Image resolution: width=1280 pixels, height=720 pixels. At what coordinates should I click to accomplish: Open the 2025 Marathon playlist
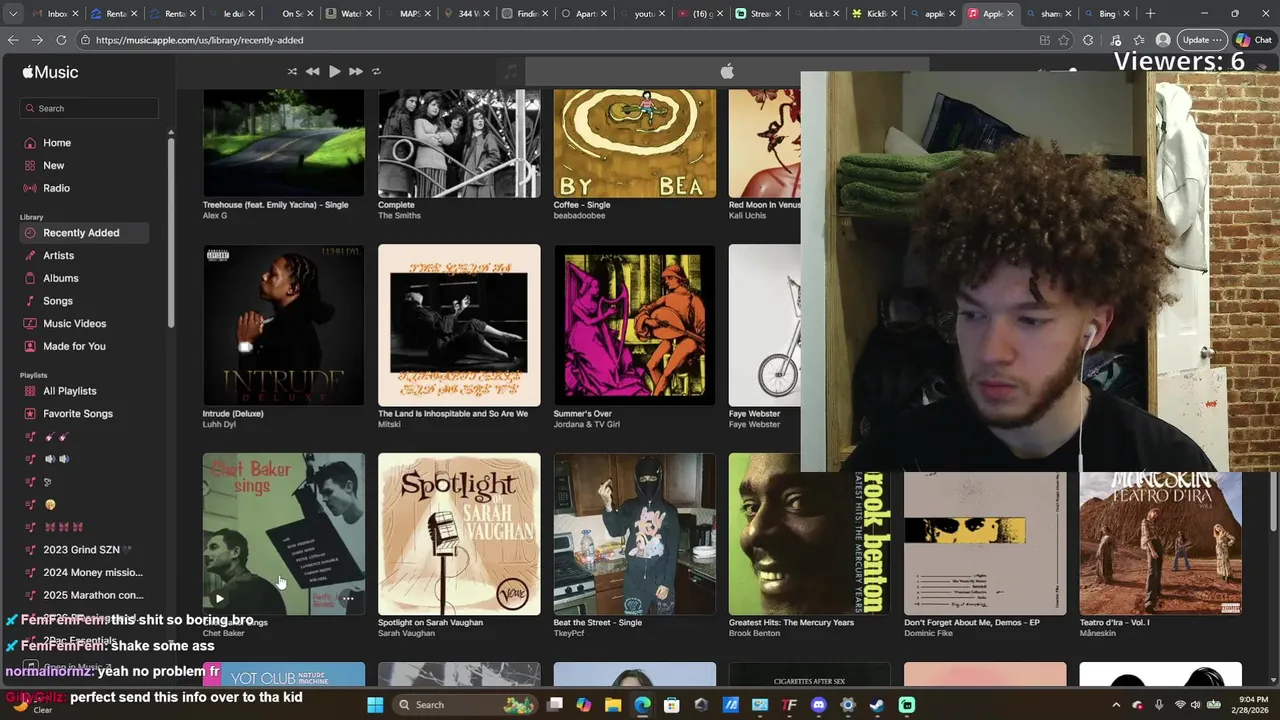92,595
